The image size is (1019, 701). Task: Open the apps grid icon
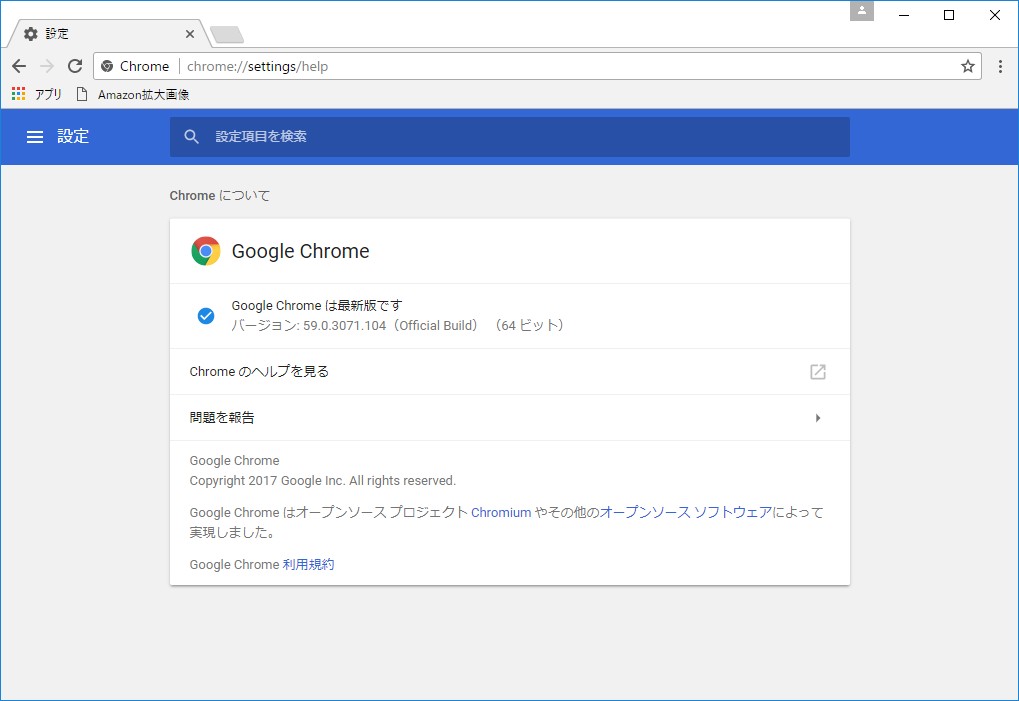(17, 93)
